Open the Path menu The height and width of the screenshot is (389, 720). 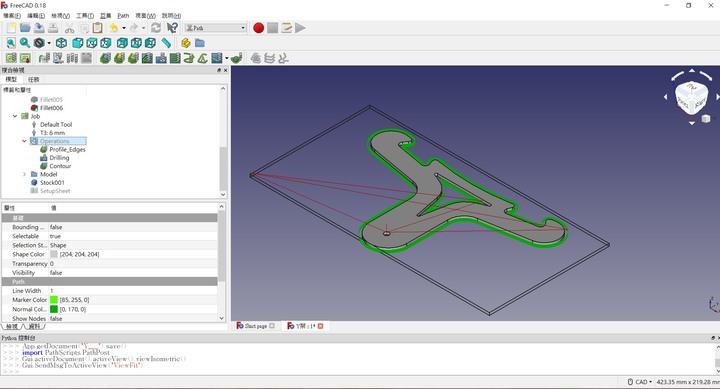coord(123,16)
